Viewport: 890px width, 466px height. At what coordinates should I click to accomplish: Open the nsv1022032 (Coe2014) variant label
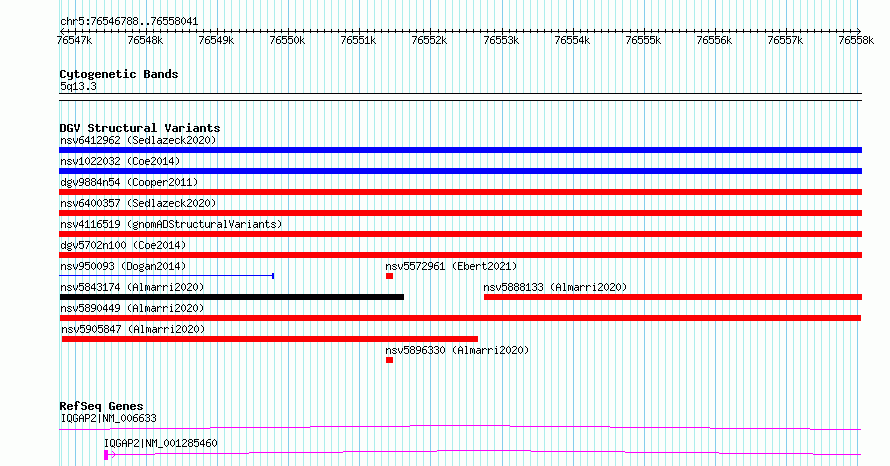pyautogui.click(x=120, y=161)
